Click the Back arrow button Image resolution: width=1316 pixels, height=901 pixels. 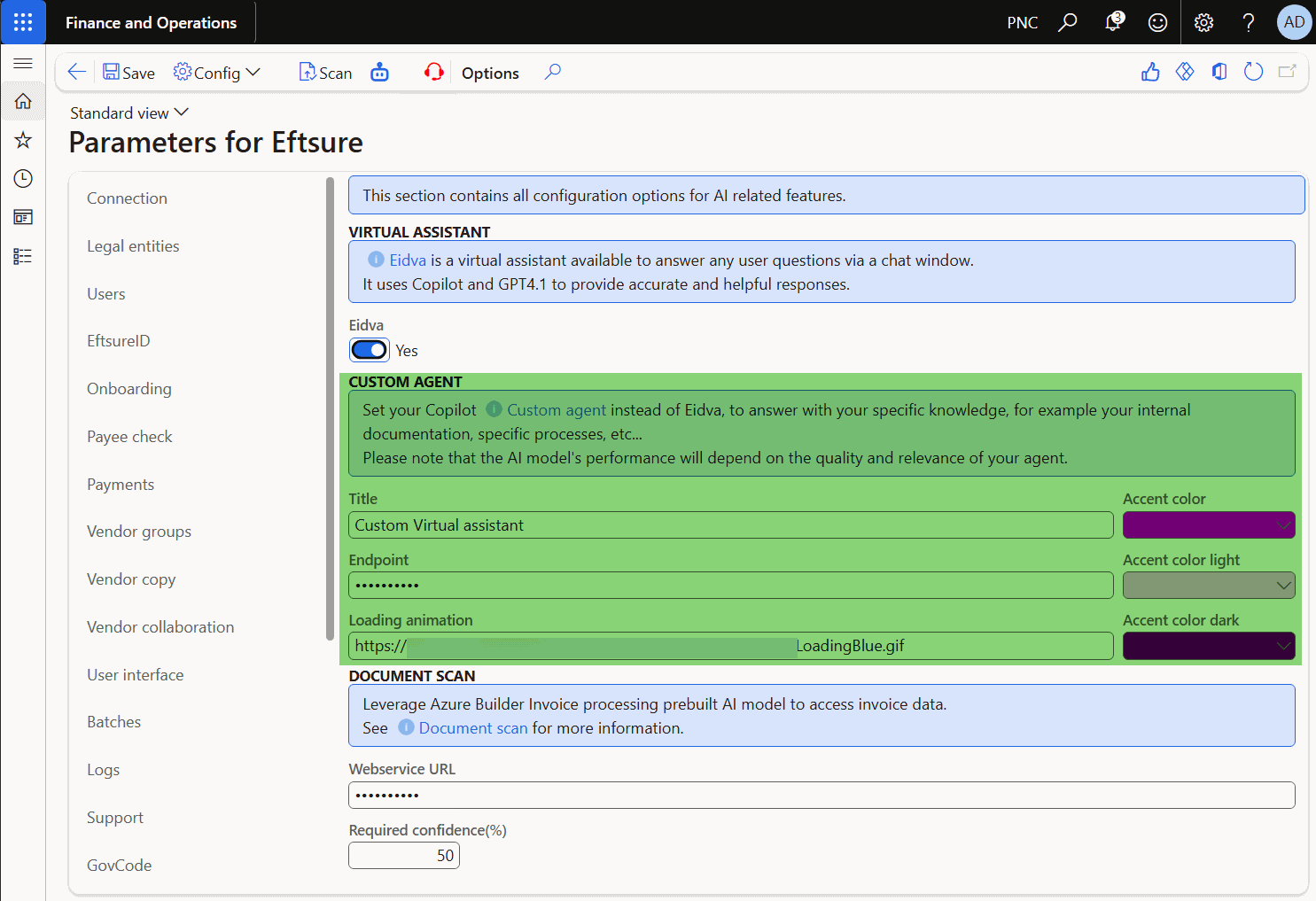click(x=77, y=73)
